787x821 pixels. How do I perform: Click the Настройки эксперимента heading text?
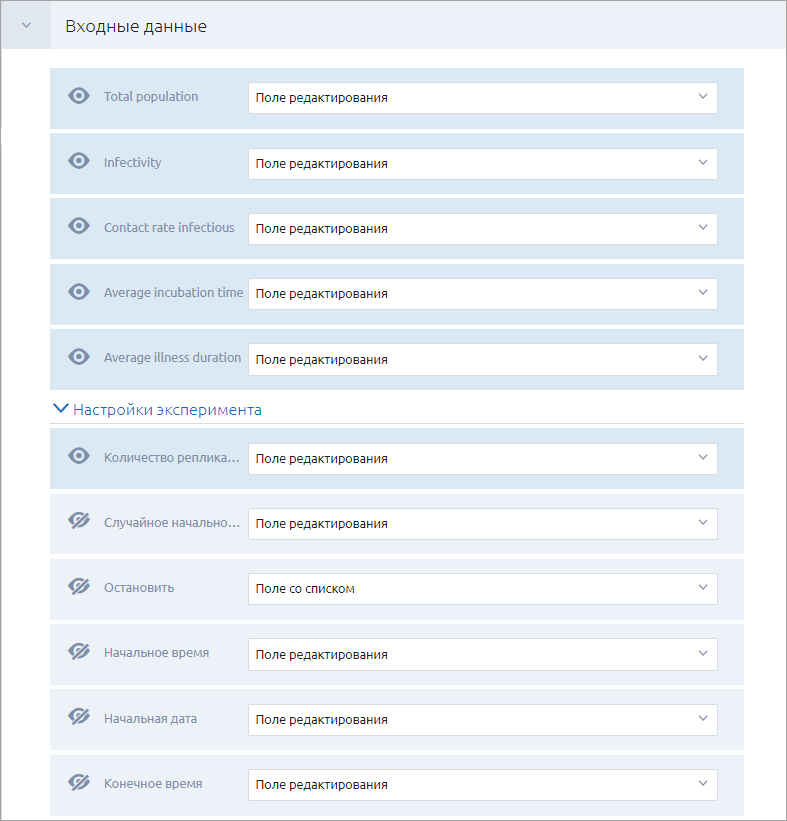coord(167,409)
